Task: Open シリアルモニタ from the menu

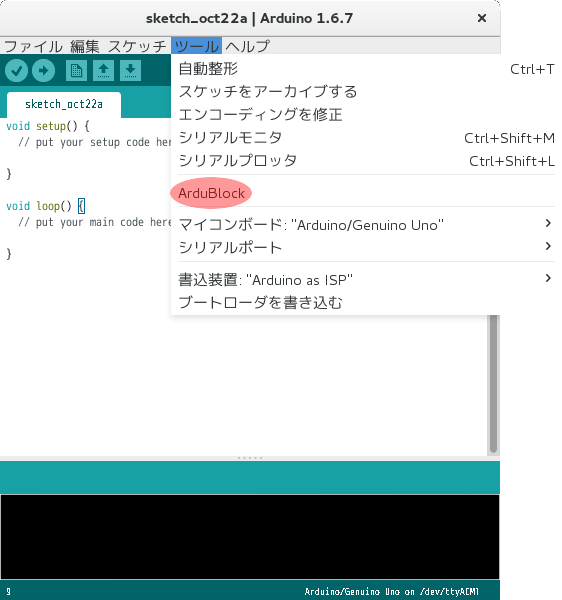Action: 366,138
